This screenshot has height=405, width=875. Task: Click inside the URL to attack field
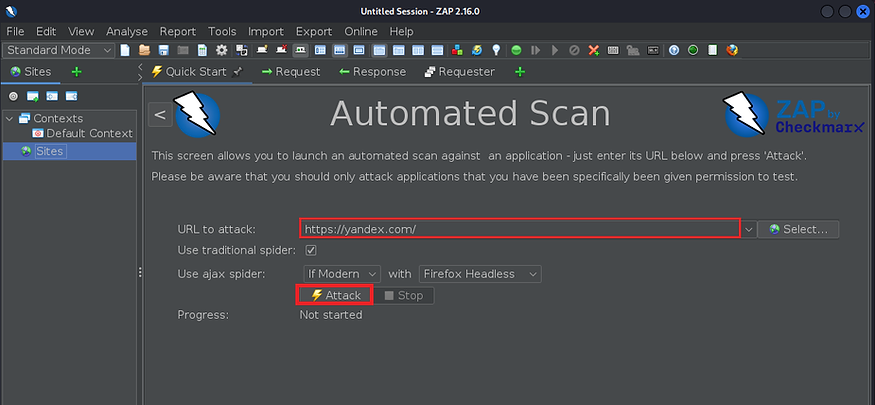(x=520, y=229)
